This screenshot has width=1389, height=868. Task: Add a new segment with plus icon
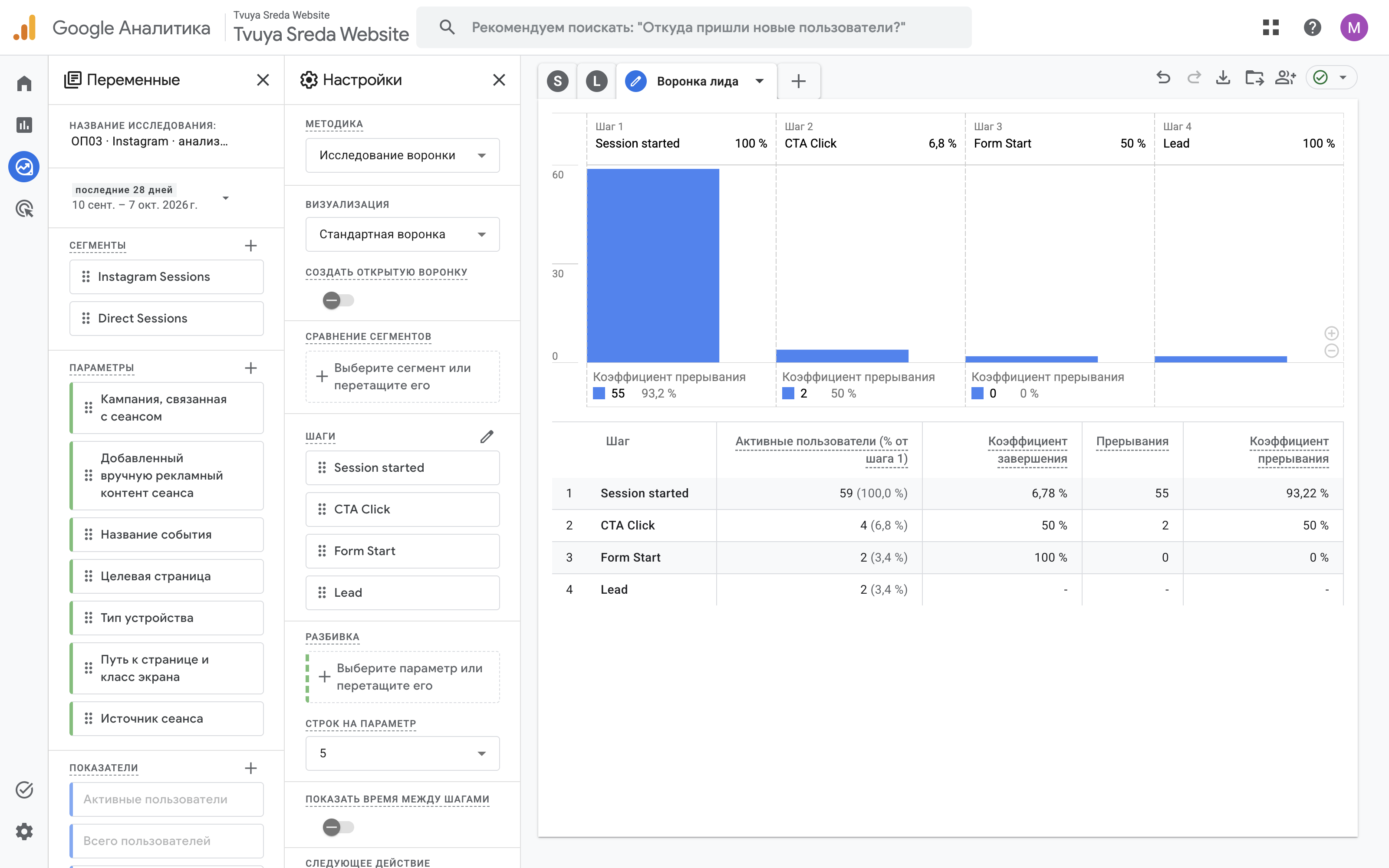pos(251,246)
